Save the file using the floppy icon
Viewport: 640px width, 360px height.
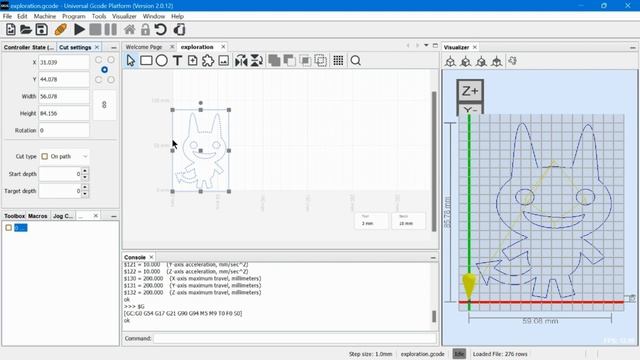[41, 29]
